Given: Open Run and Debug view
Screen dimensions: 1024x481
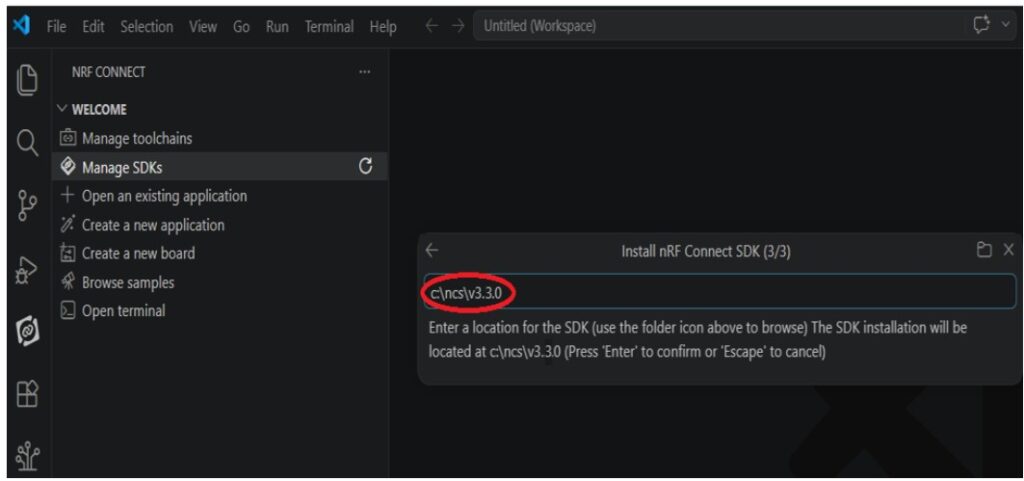Looking at the screenshot, I should 27,268.
